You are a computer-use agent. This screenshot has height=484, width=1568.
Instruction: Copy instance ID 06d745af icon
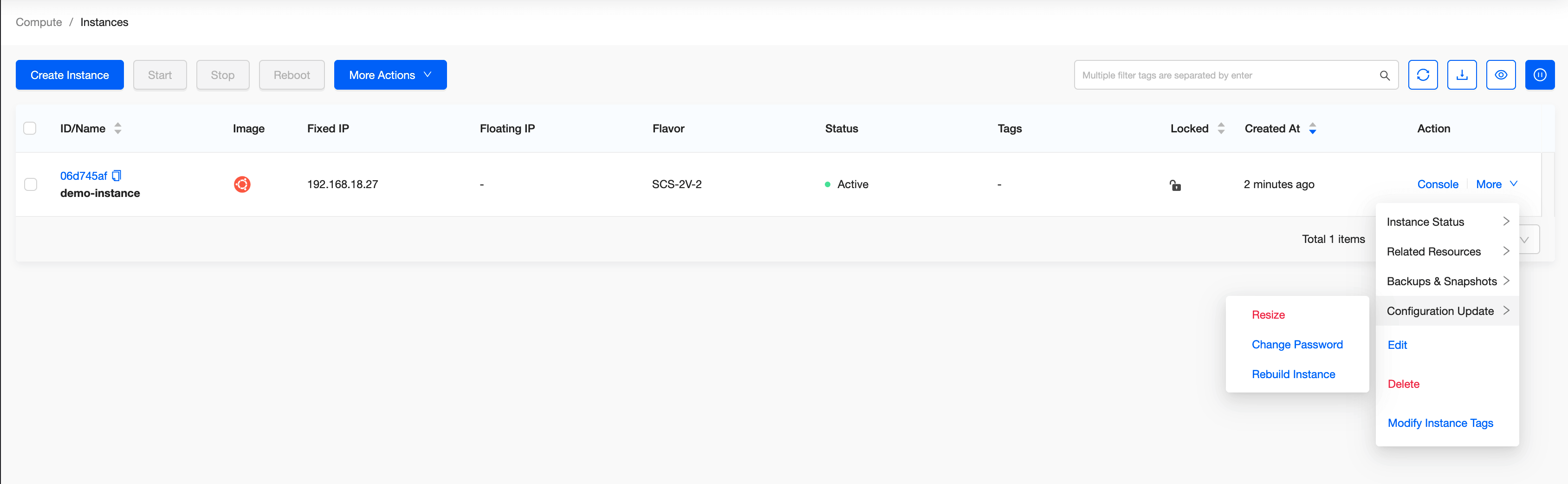[x=117, y=176]
